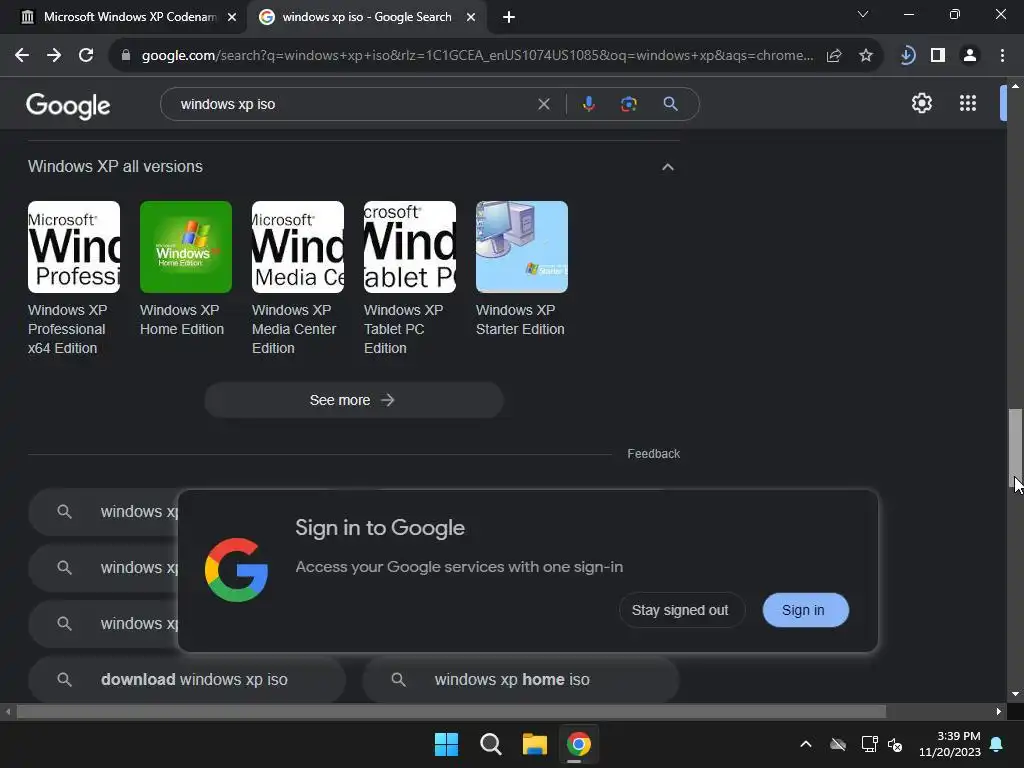Screen dimensions: 1024x768
Task: Open Windows XP Starter Edition thumbnail
Action: coord(522,247)
